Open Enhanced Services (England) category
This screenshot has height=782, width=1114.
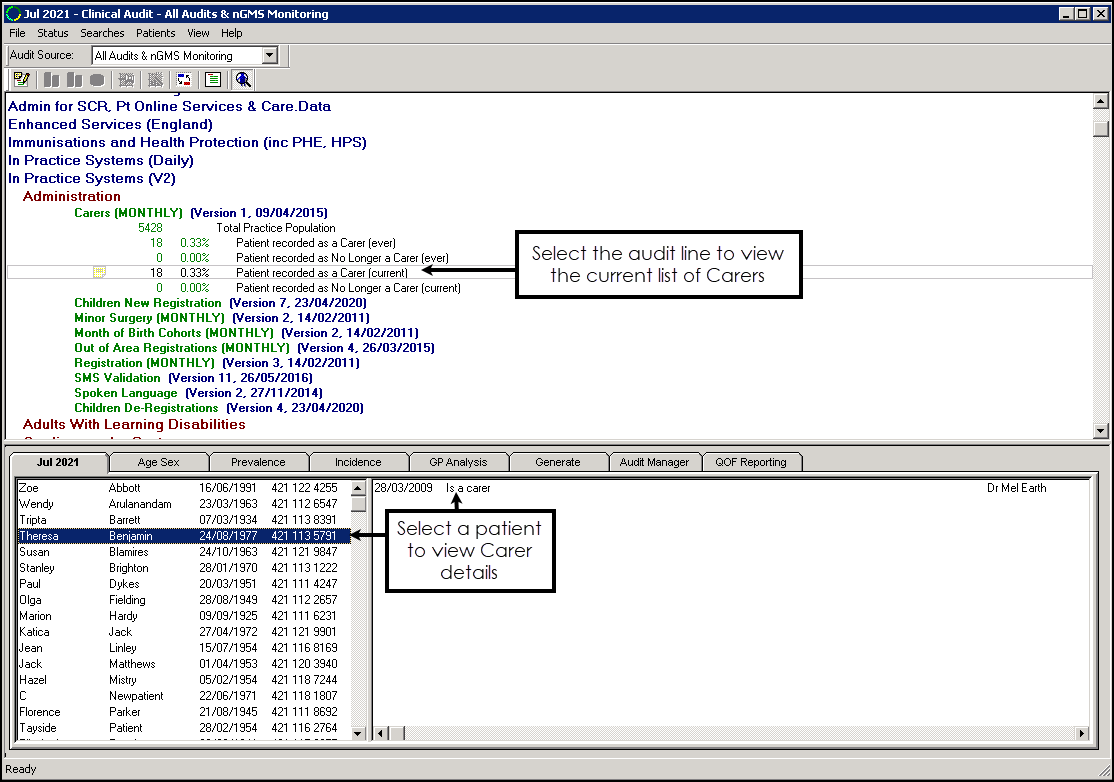coord(110,125)
